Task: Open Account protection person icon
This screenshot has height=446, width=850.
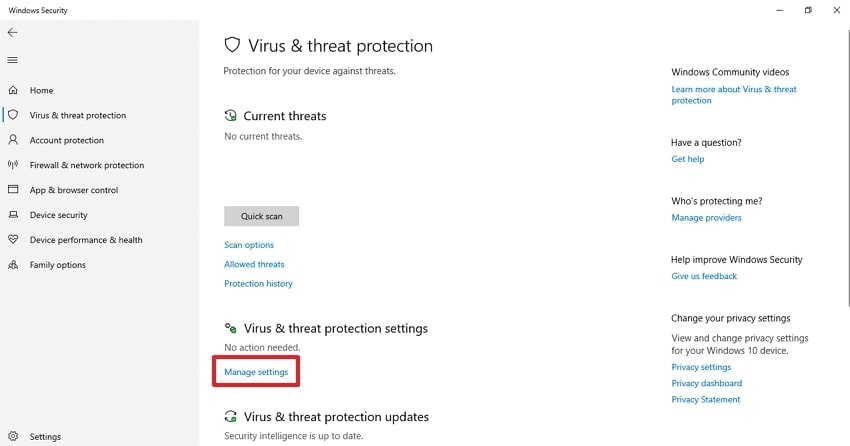Action: (13, 140)
